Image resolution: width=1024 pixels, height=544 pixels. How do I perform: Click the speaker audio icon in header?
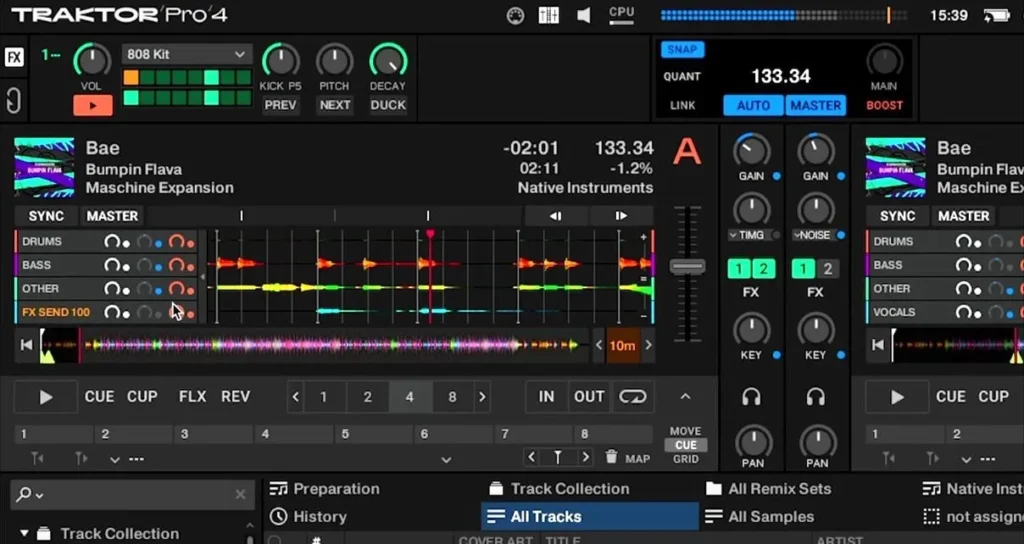click(x=583, y=15)
